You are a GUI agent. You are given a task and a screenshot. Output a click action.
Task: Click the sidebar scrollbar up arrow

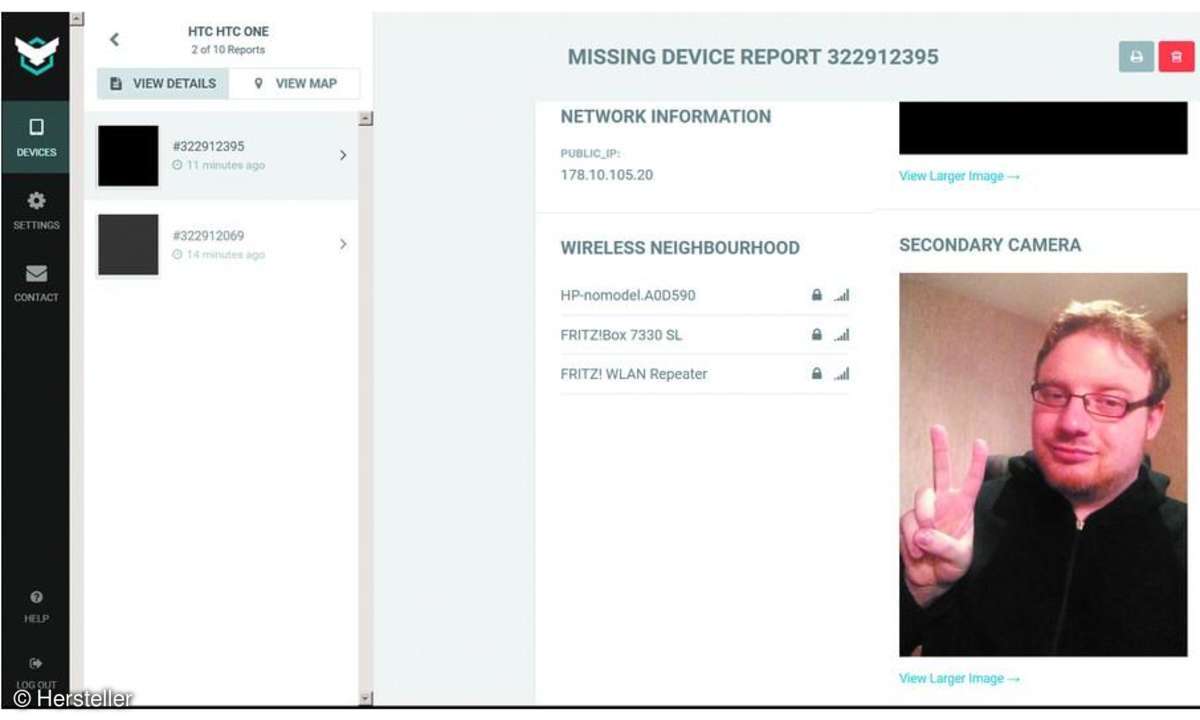click(x=78, y=20)
